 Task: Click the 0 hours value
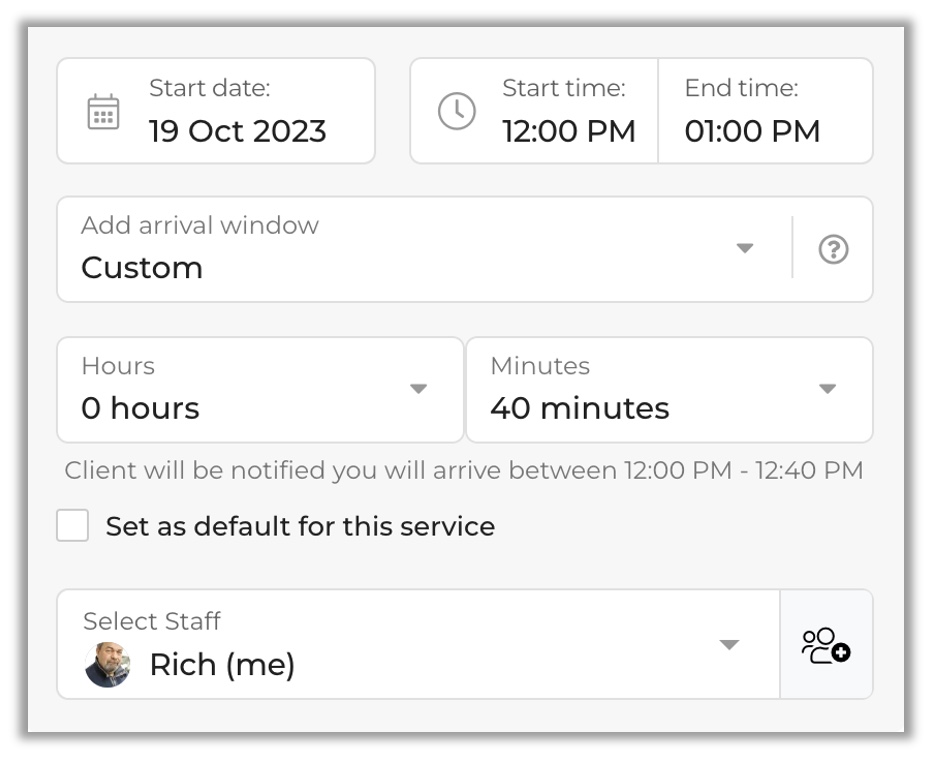140,408
